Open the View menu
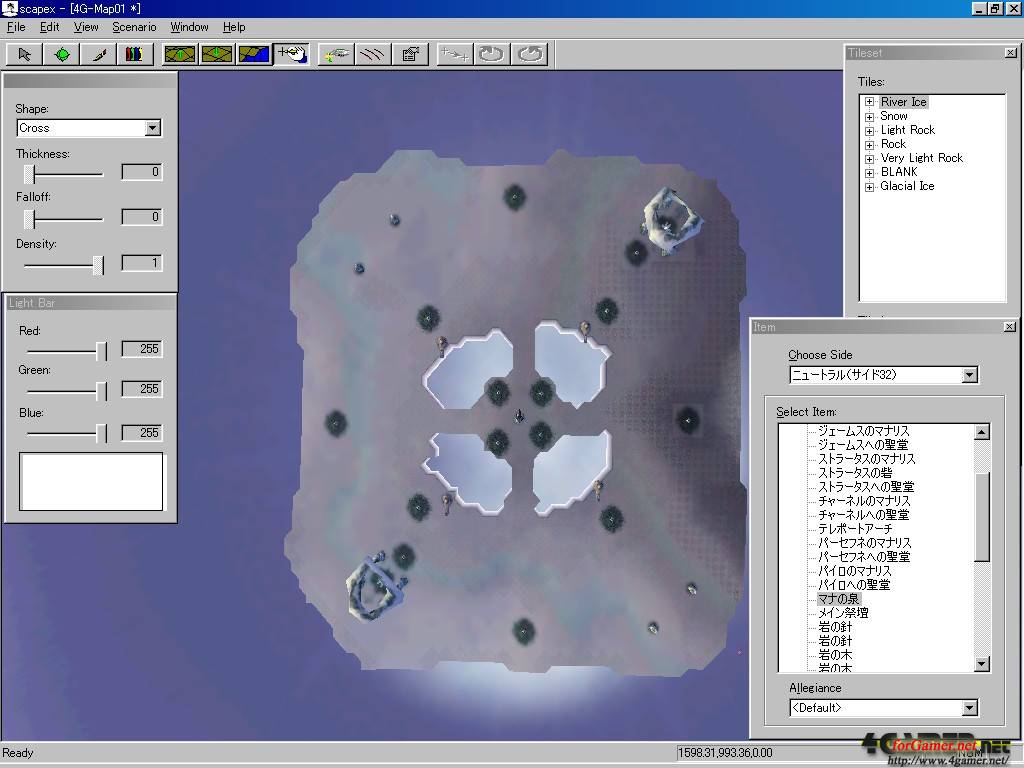1024x768 pixels. coord(86,27)
